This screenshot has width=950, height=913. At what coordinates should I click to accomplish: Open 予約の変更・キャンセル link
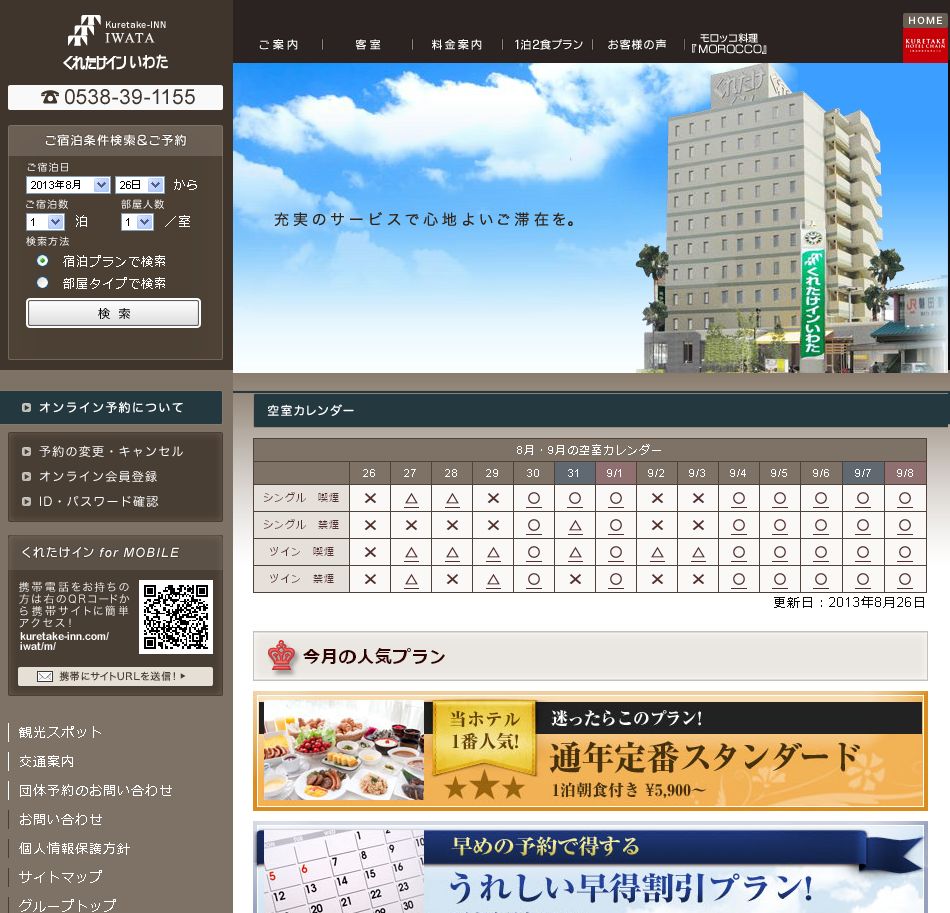point(111,451)
